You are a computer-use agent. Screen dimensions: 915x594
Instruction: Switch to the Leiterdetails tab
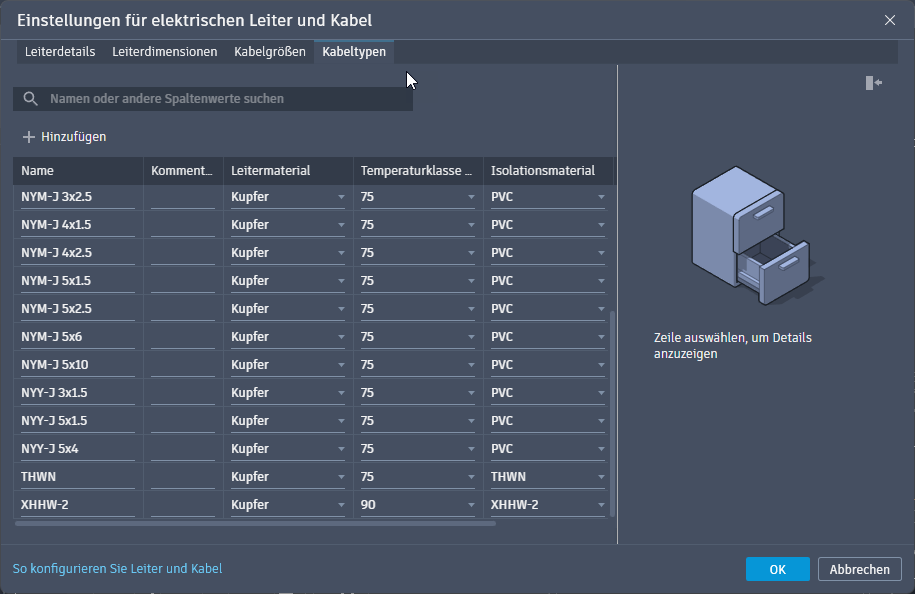coord(60,52)
